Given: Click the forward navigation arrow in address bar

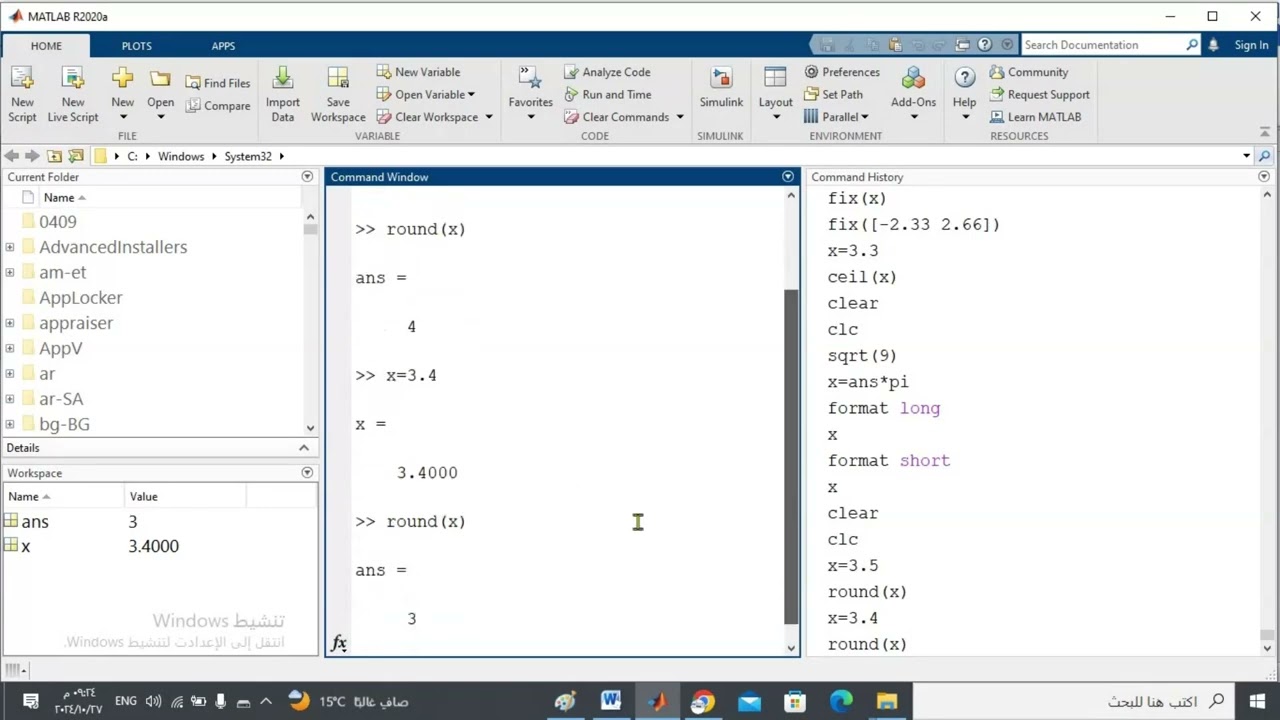Looking at the screenshot, I should coord(32,156).
